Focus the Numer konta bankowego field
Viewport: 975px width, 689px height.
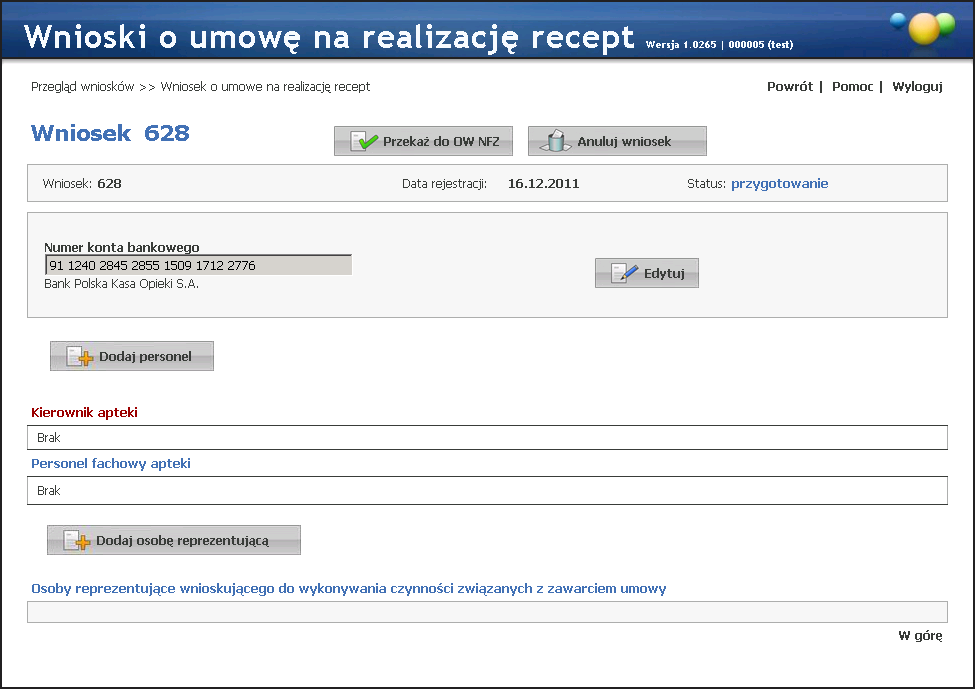click(x=198, y=265)
